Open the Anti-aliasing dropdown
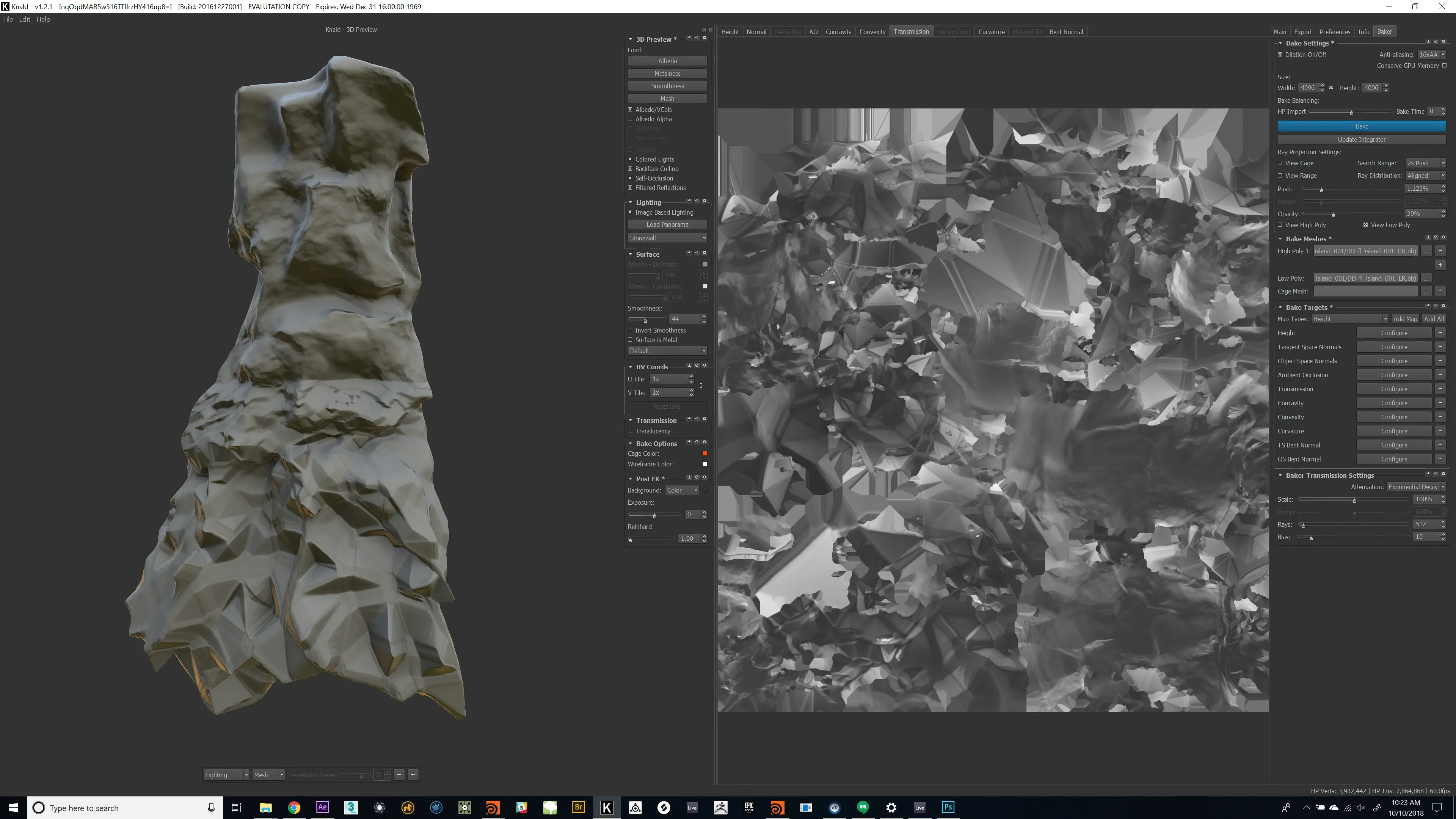This screenshot has width=1456, height=819. 1432,55
